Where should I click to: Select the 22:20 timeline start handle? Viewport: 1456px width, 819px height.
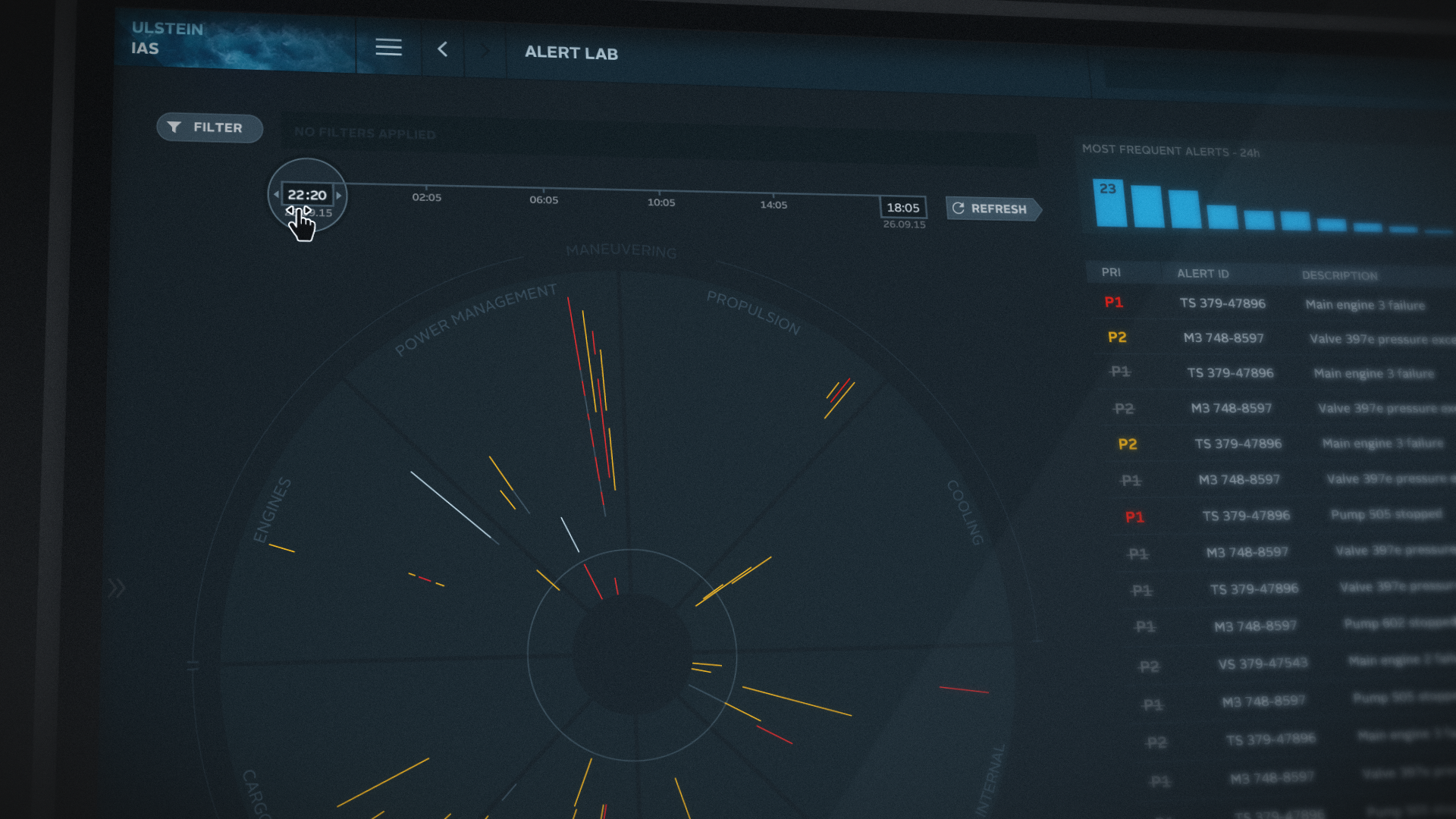(307, 195)
